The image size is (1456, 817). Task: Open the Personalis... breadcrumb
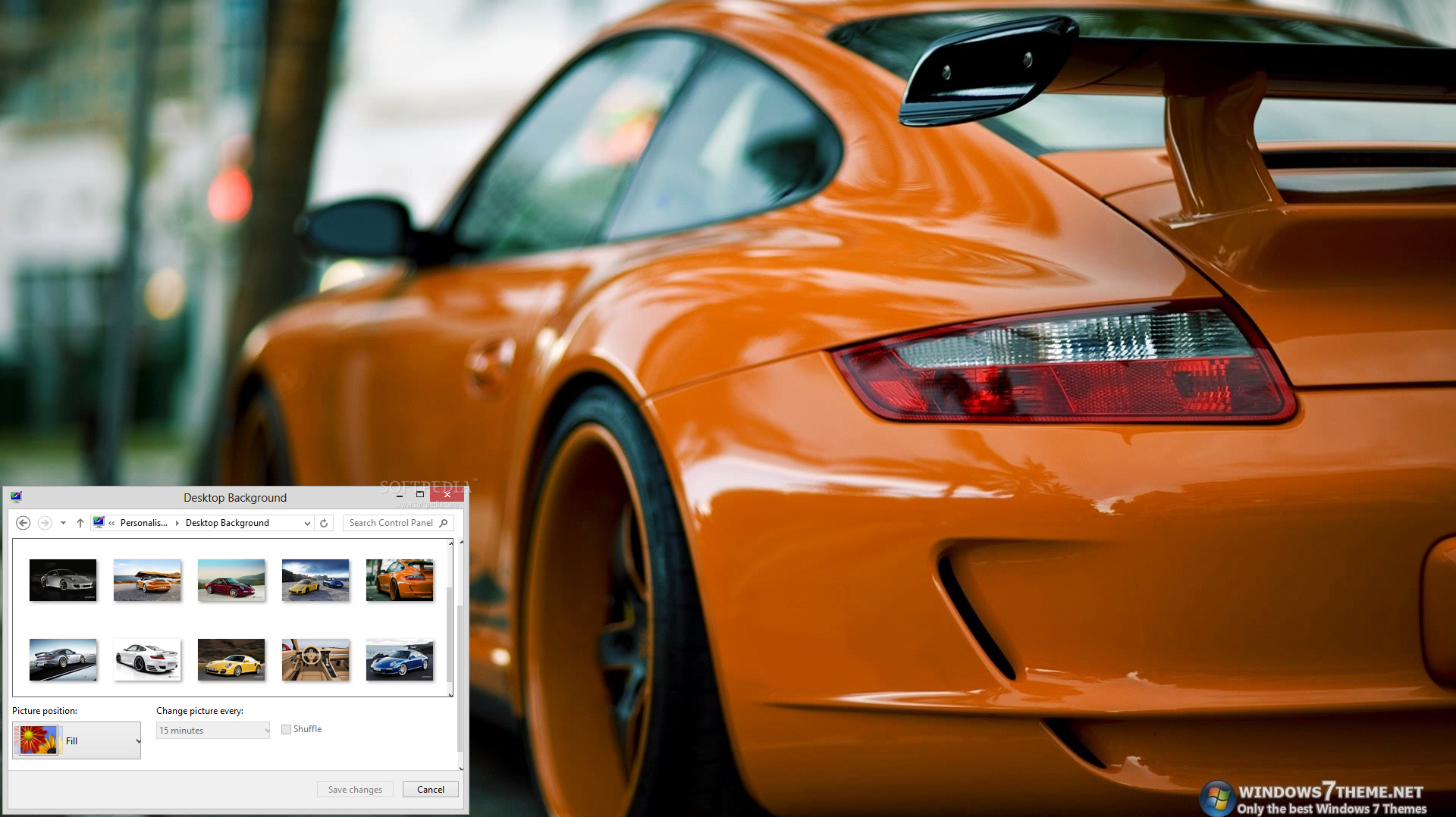point(143,523)
